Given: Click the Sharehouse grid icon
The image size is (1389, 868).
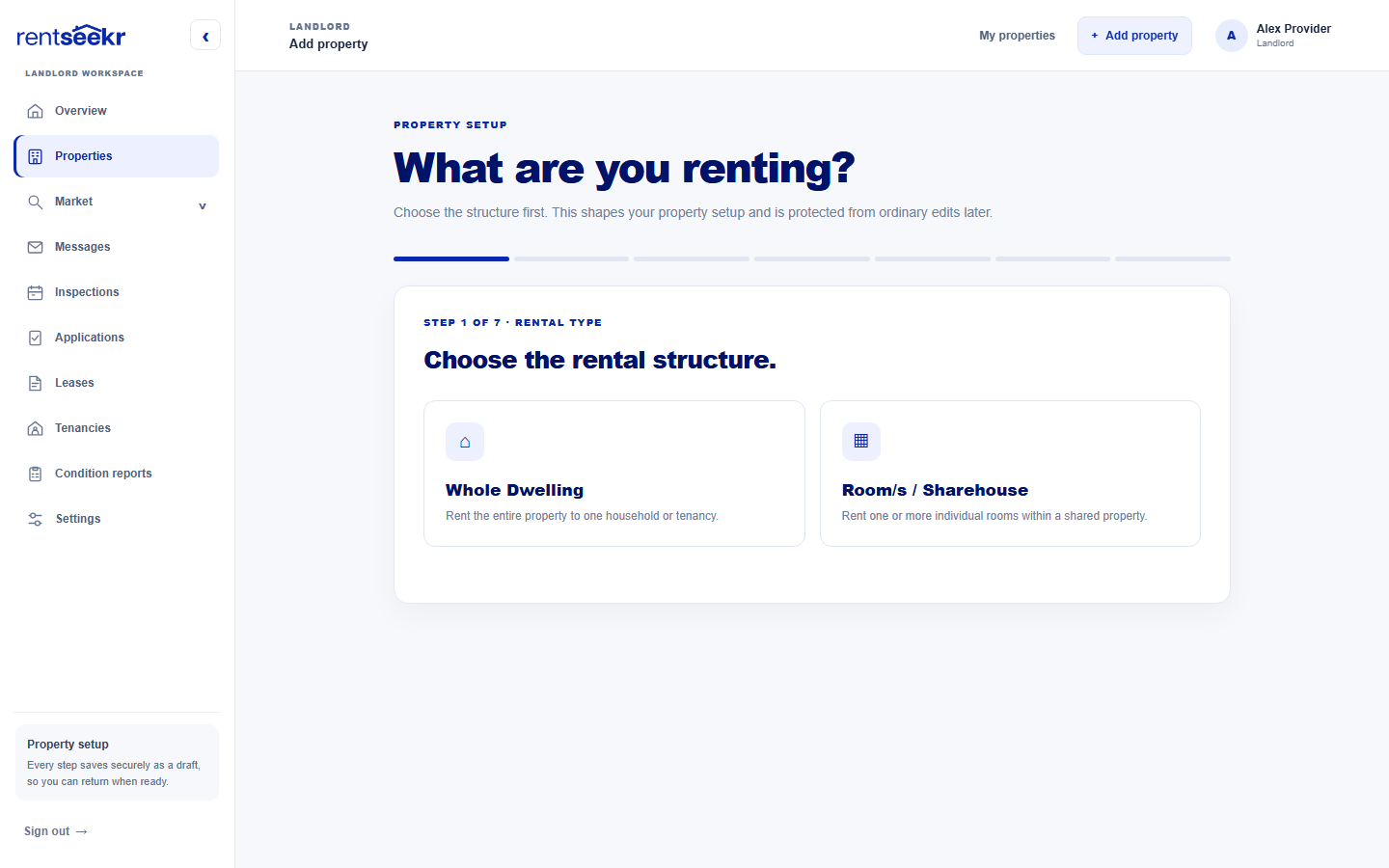Looking at the screenshot, I should coord(861,442).
